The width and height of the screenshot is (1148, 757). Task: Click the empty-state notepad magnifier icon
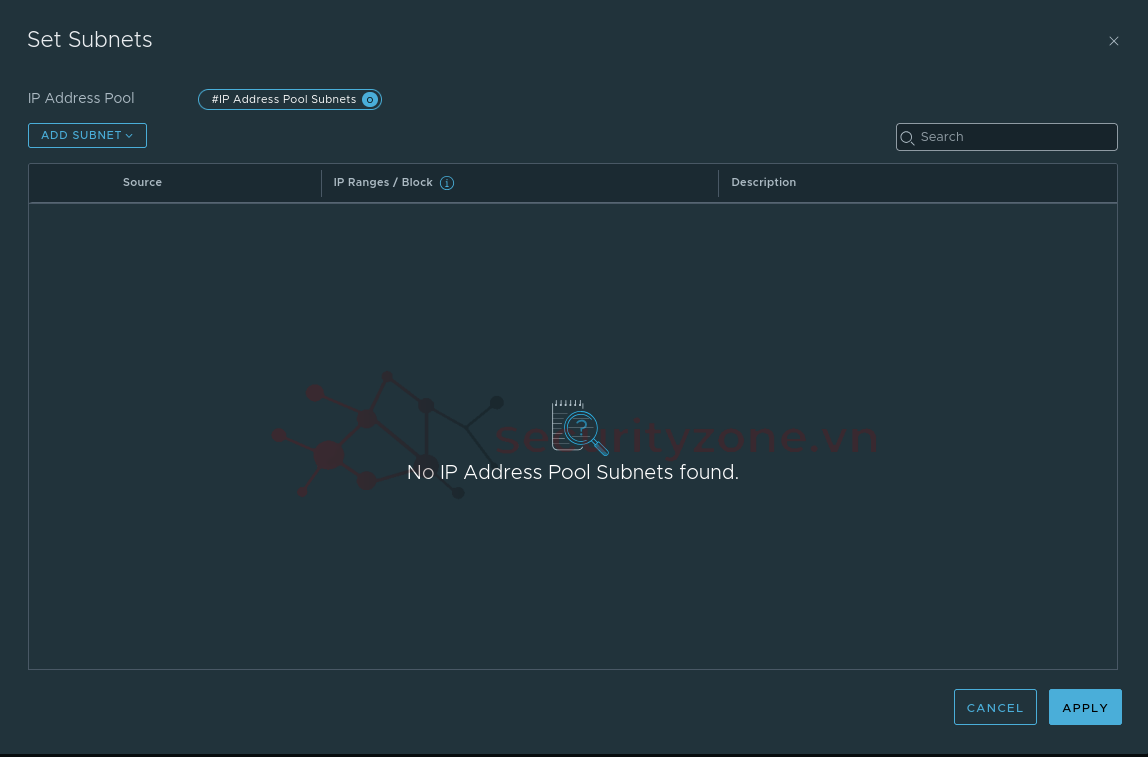(579, 428)
